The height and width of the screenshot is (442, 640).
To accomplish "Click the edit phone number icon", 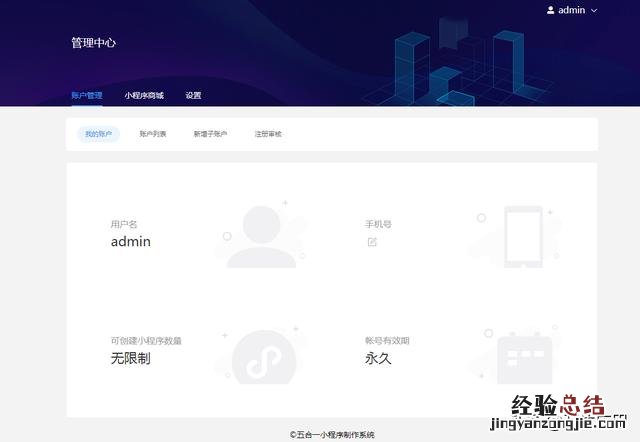I will (372, 242).
